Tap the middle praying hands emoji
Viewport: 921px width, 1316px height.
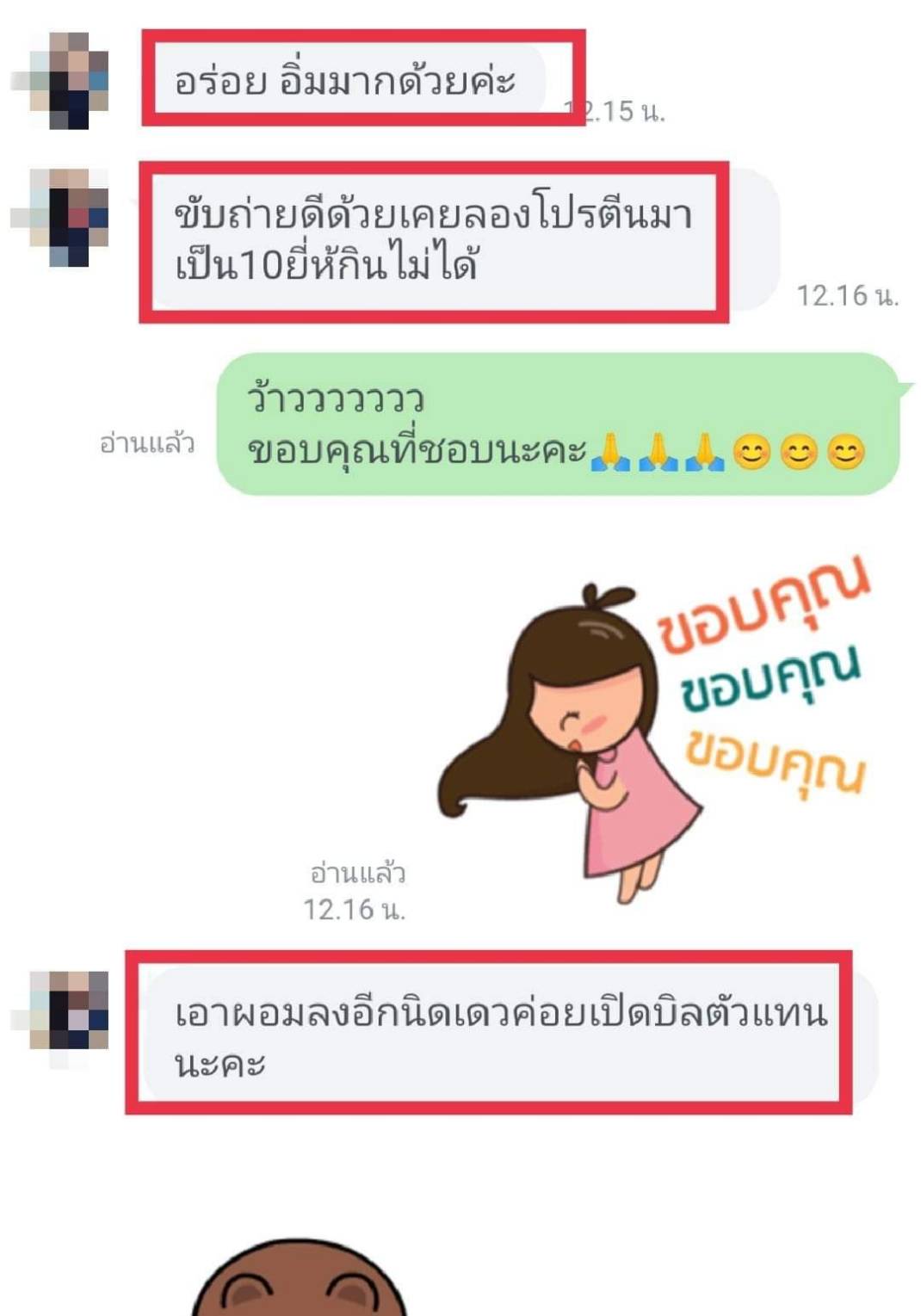[x=658, y=452]
